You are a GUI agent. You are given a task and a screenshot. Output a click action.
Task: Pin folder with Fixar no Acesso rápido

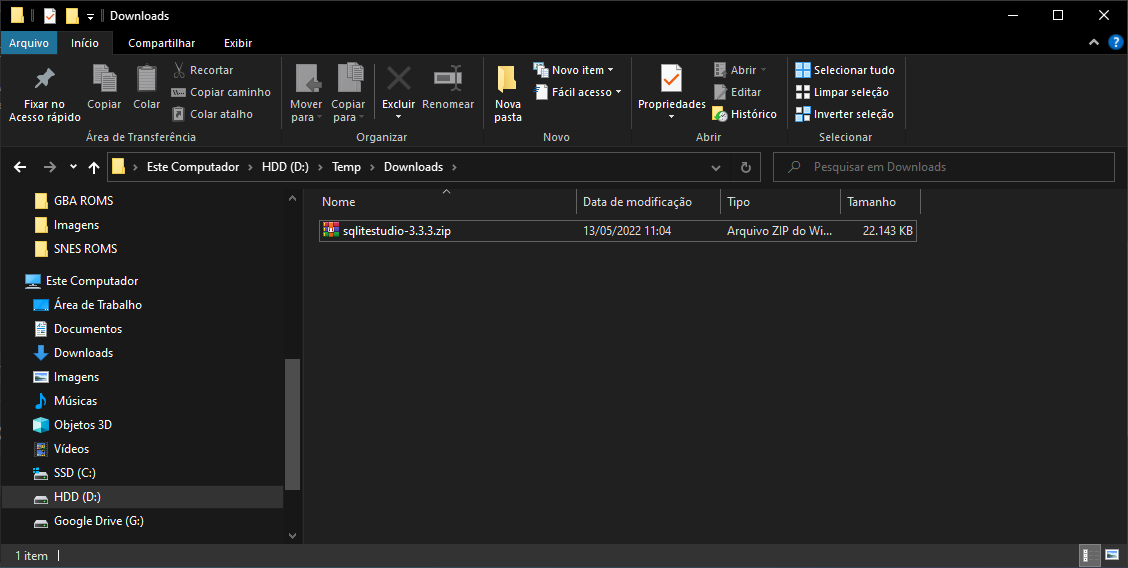click(45, 94)
